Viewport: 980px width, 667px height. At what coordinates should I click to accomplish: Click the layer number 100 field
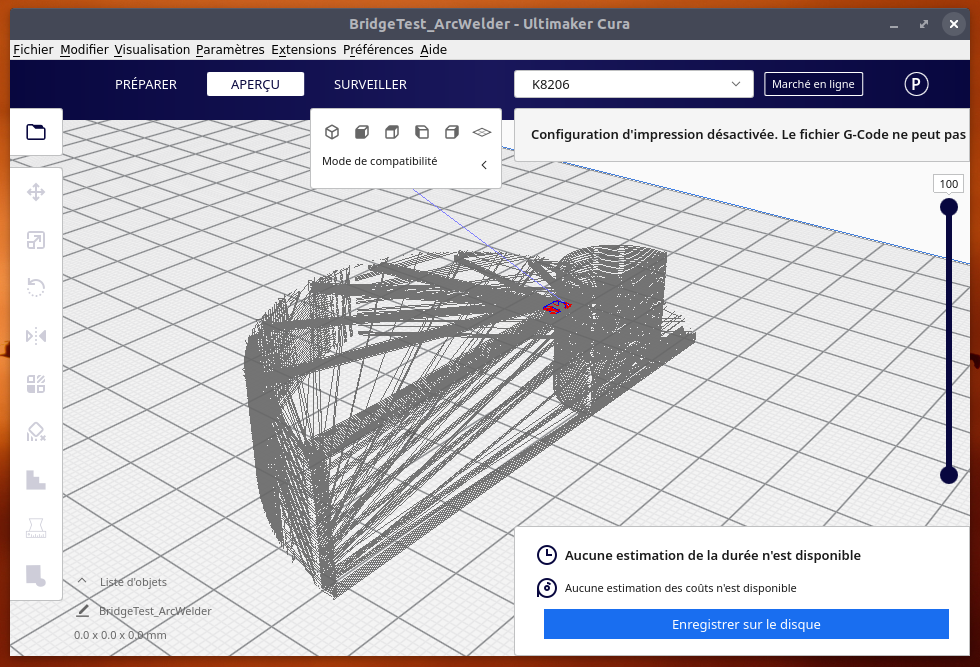point(949,184)
